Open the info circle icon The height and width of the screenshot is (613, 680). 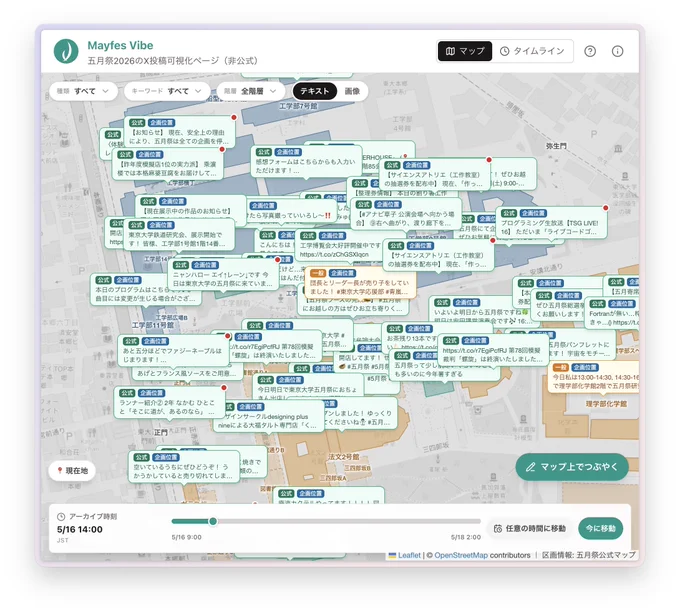pos(617,51)
